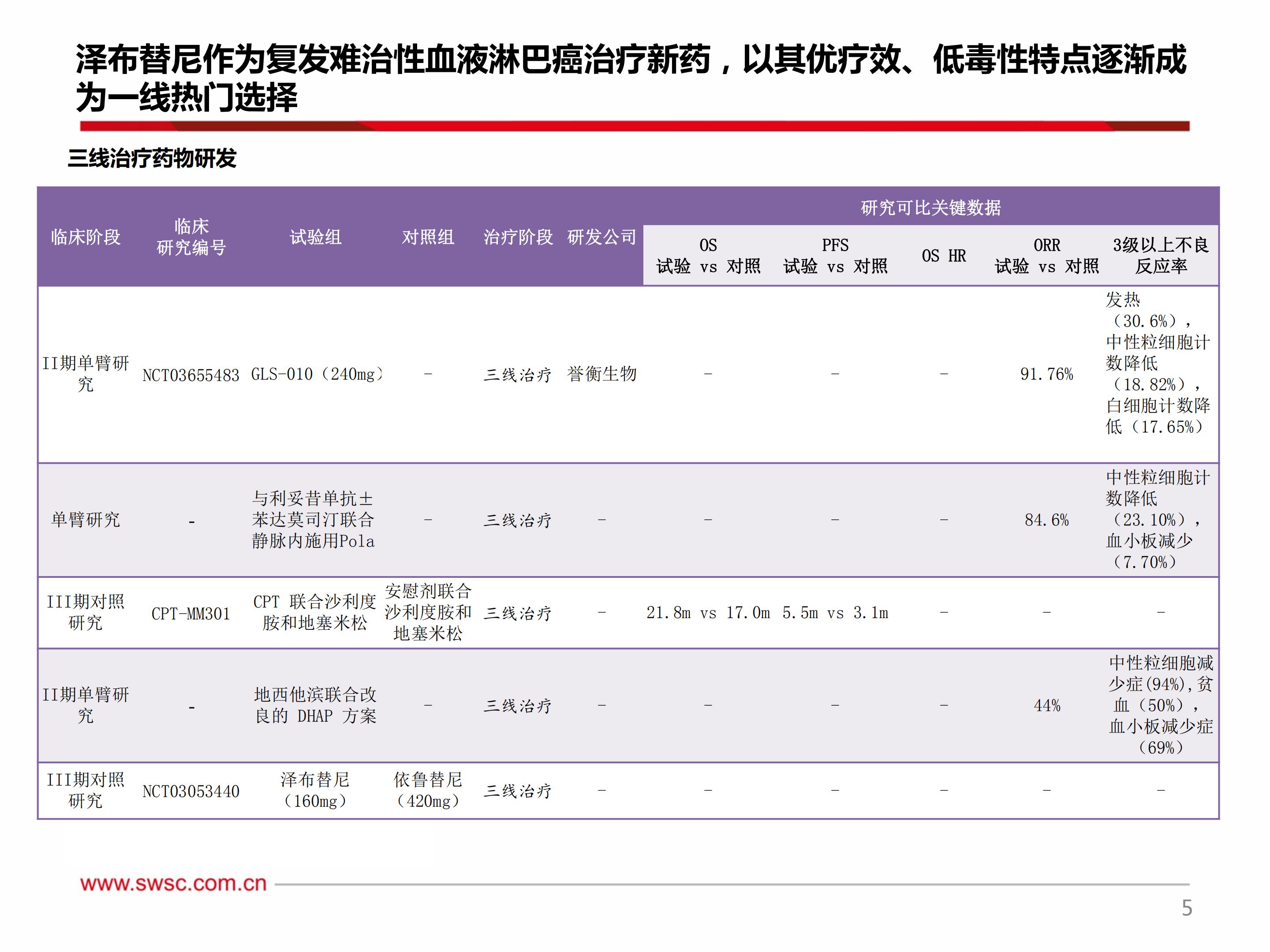Select the 5.5m vs 3.1m PFS value
The image size is (1270, 952).
(x=835, y=614)
